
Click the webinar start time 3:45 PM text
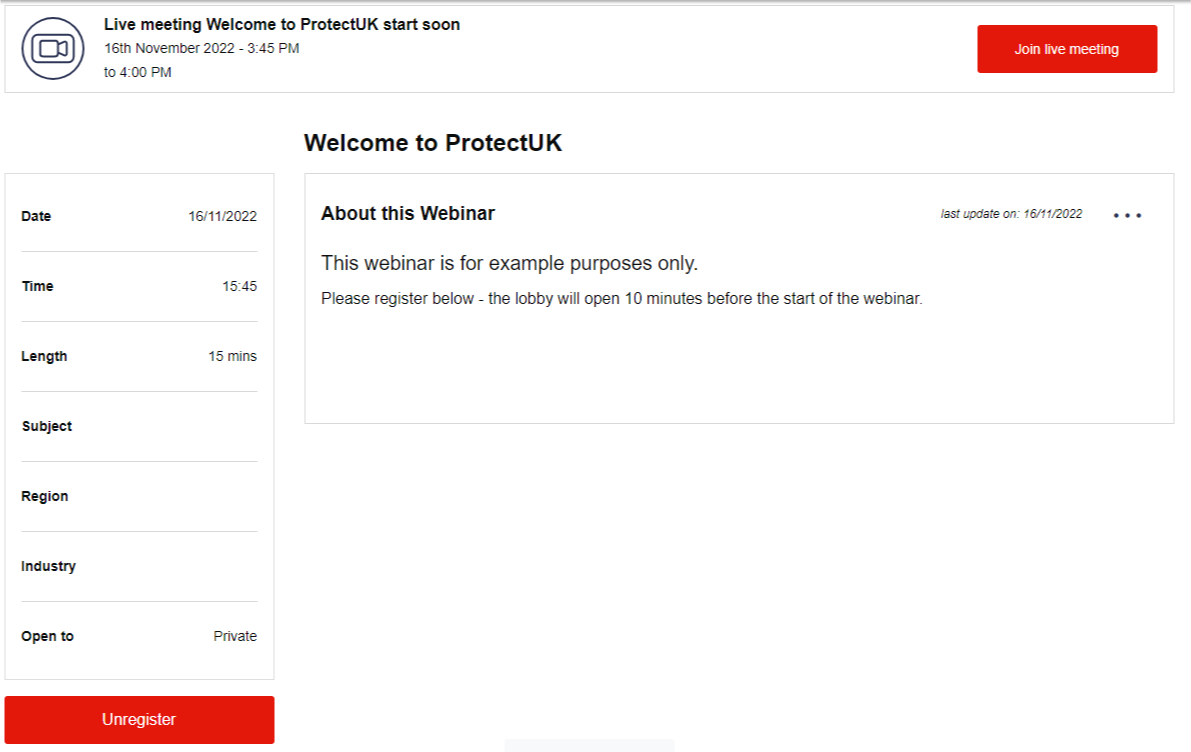[x=197, y=48]
